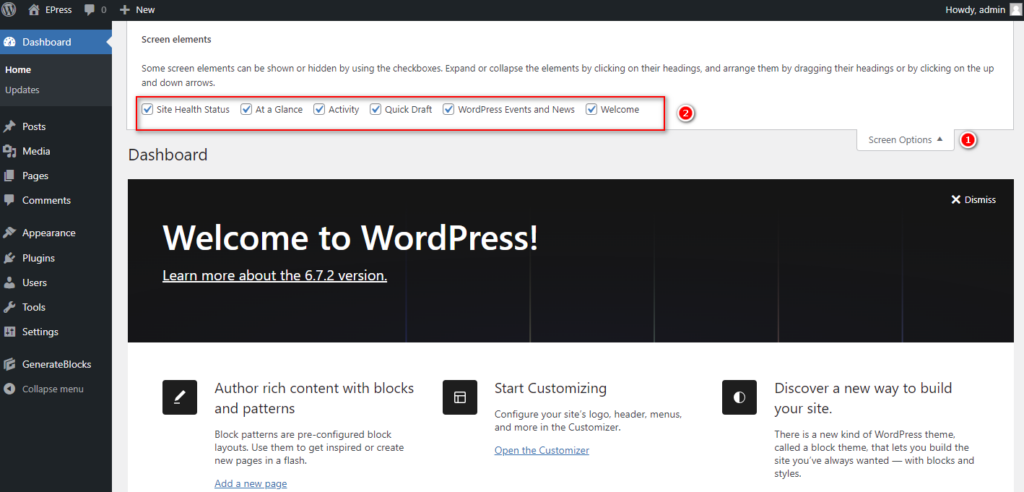Screen dimensions: 1024x492
Task: Uncheck the Welcome checkbox
Action: click(592, 109)
